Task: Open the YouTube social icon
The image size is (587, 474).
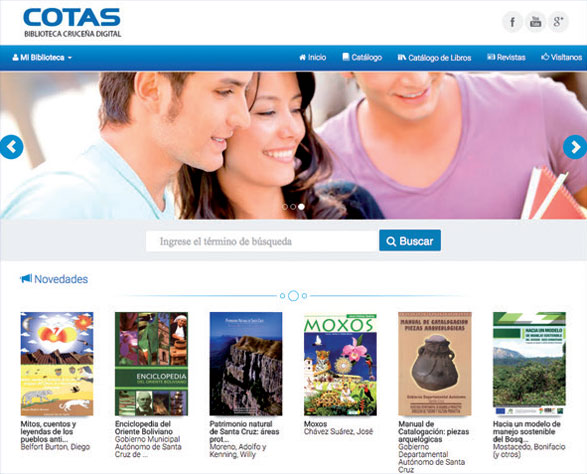Action: tap(535, 22)
